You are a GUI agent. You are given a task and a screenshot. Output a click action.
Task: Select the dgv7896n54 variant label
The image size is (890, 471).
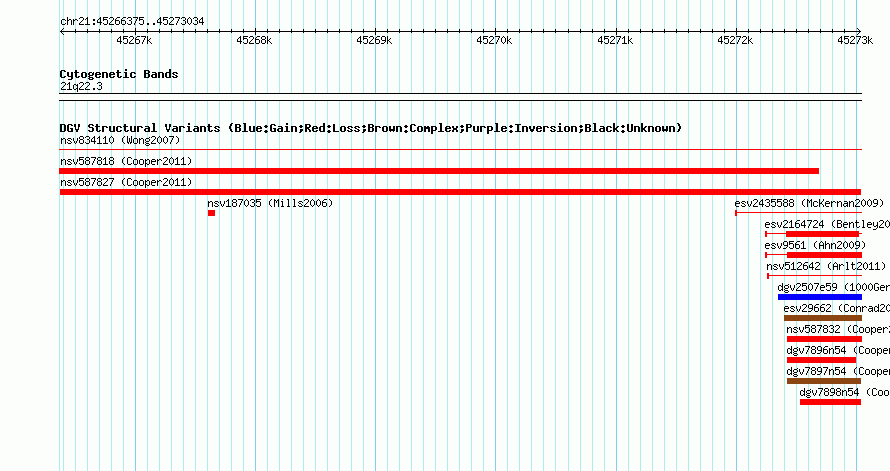pos(838,350)
